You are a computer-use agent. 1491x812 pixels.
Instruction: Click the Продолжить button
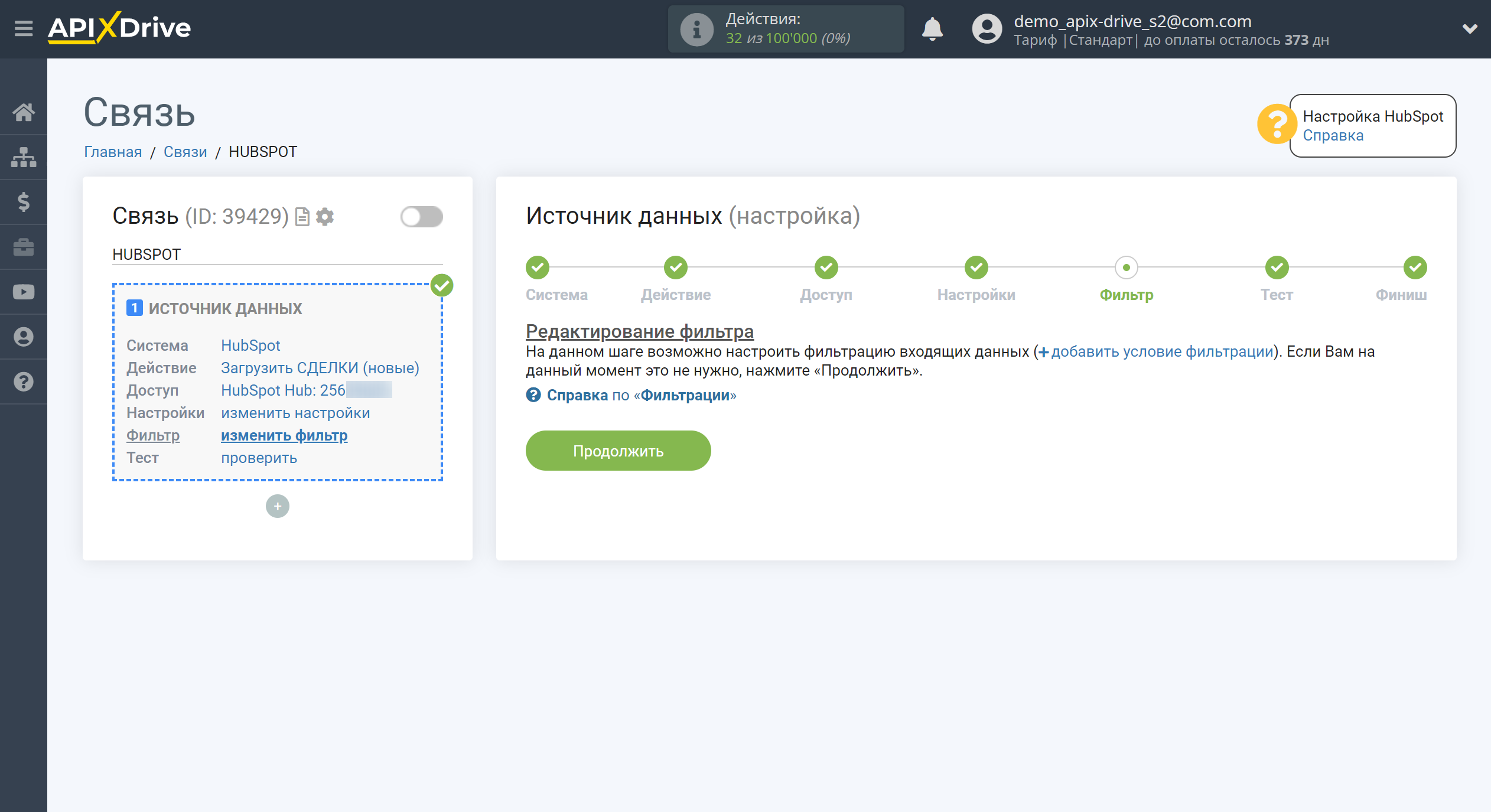click(618, 451)
